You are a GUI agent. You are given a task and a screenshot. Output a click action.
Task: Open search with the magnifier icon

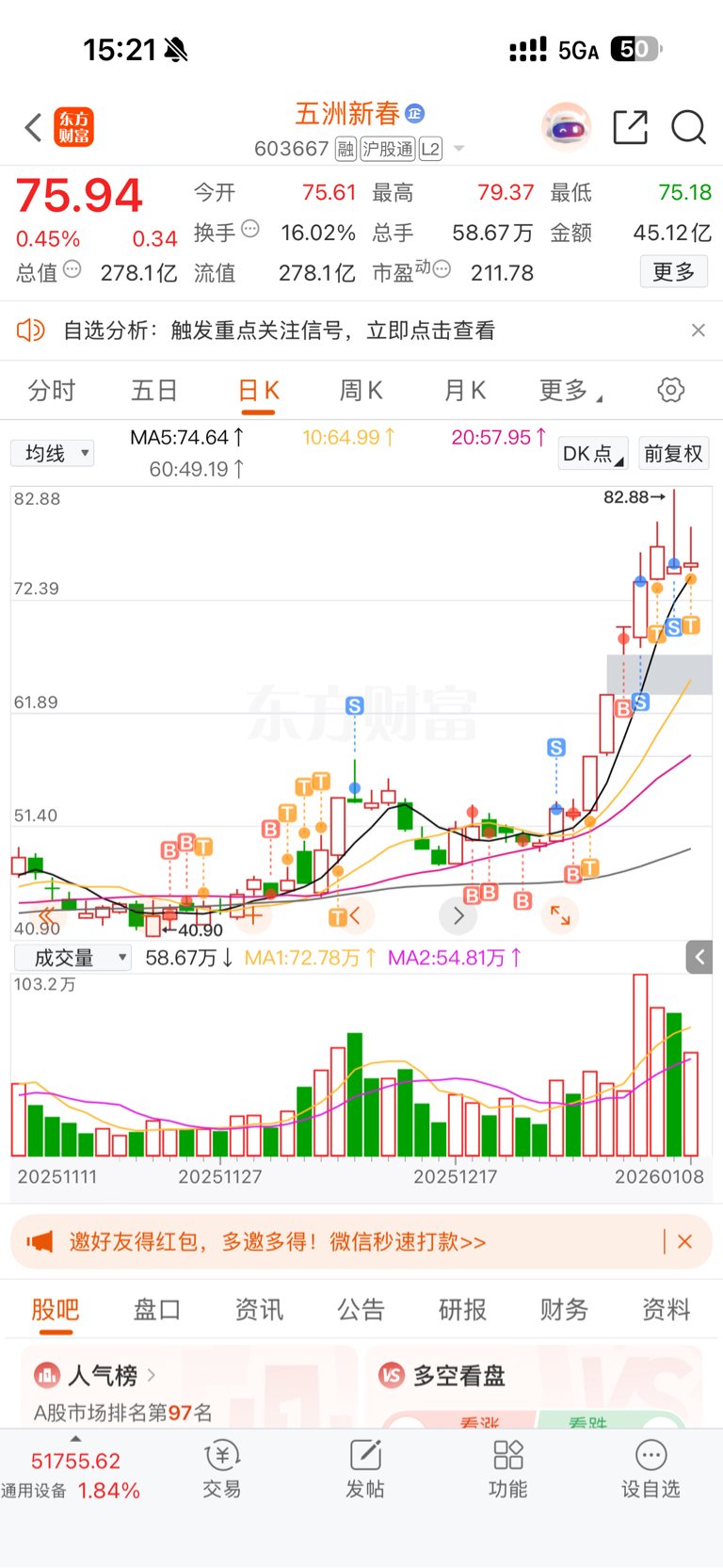[688, 127]
